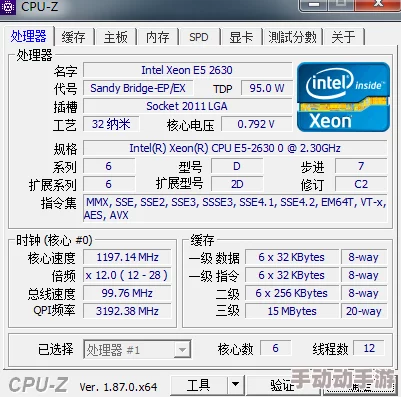This screenshot has width=401, height=397.
Task: Click the 一级 数据 8-way associativity value
Action: tap(364, 257)
